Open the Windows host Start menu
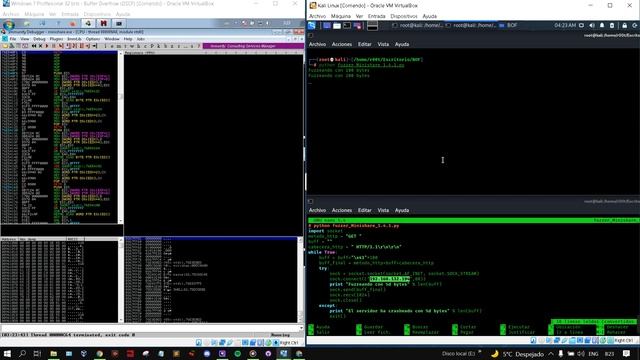640x360 pixels. (x=7, y=353)
